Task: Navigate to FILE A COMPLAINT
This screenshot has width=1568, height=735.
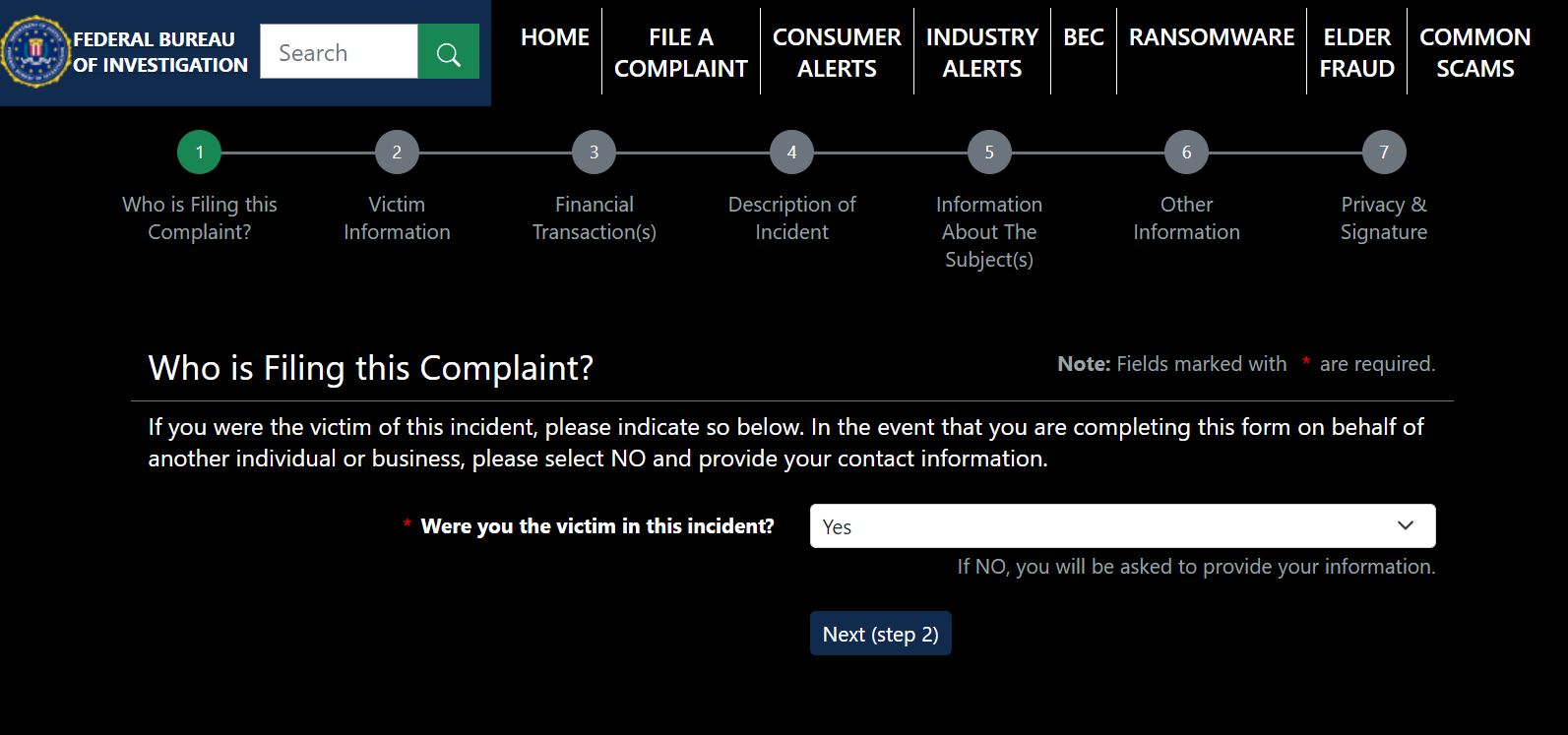Action: pos(680,51)
